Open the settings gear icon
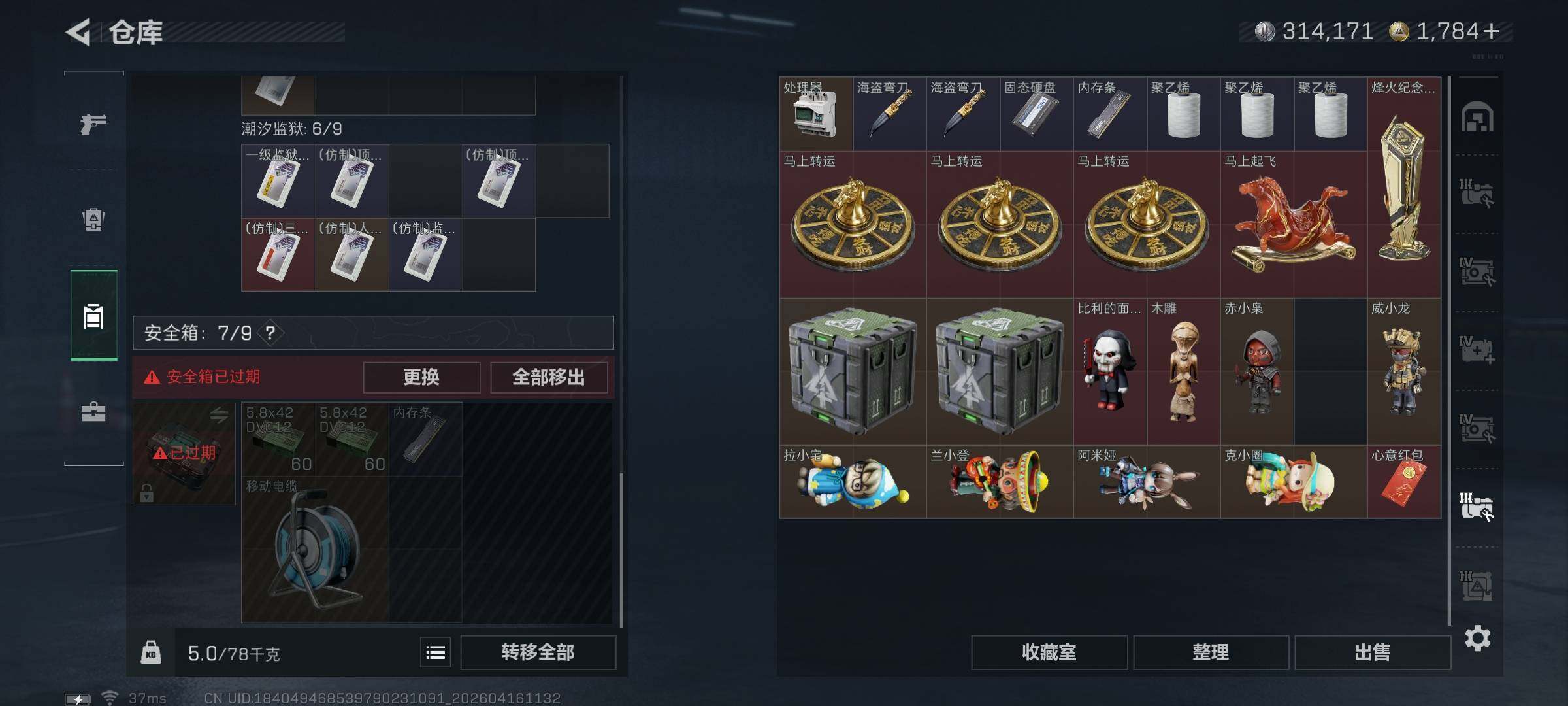Screen dimensions: 1568x706 [1478, 638]
